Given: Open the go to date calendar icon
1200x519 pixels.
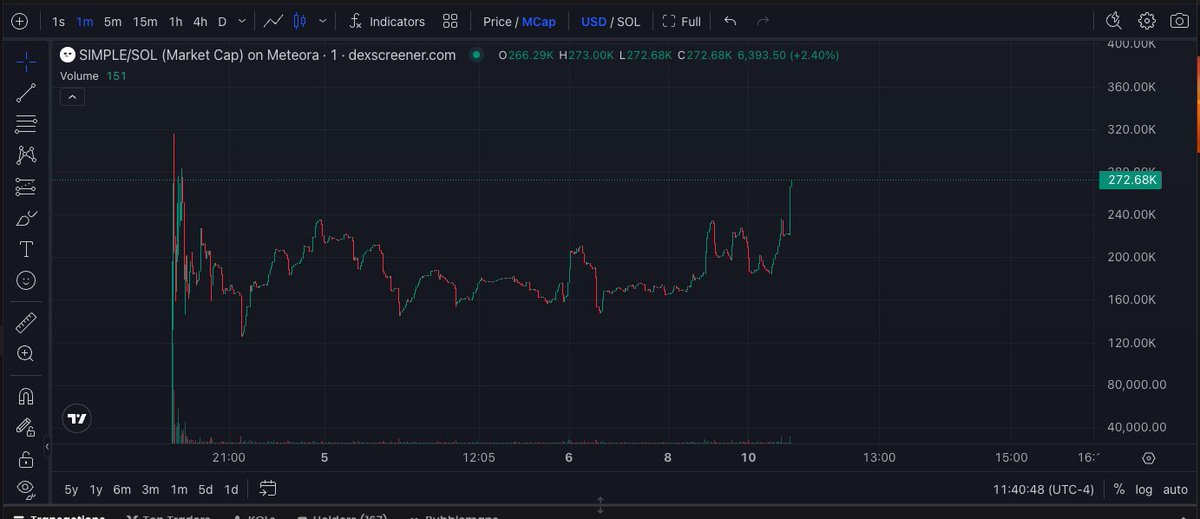Looking at the screenshot, I should [x=267, y=489].
